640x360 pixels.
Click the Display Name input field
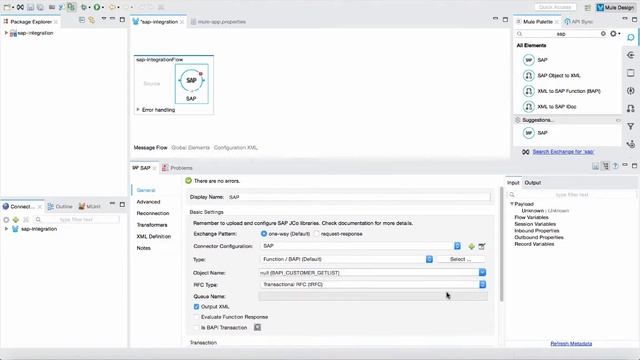coord(359,197)
